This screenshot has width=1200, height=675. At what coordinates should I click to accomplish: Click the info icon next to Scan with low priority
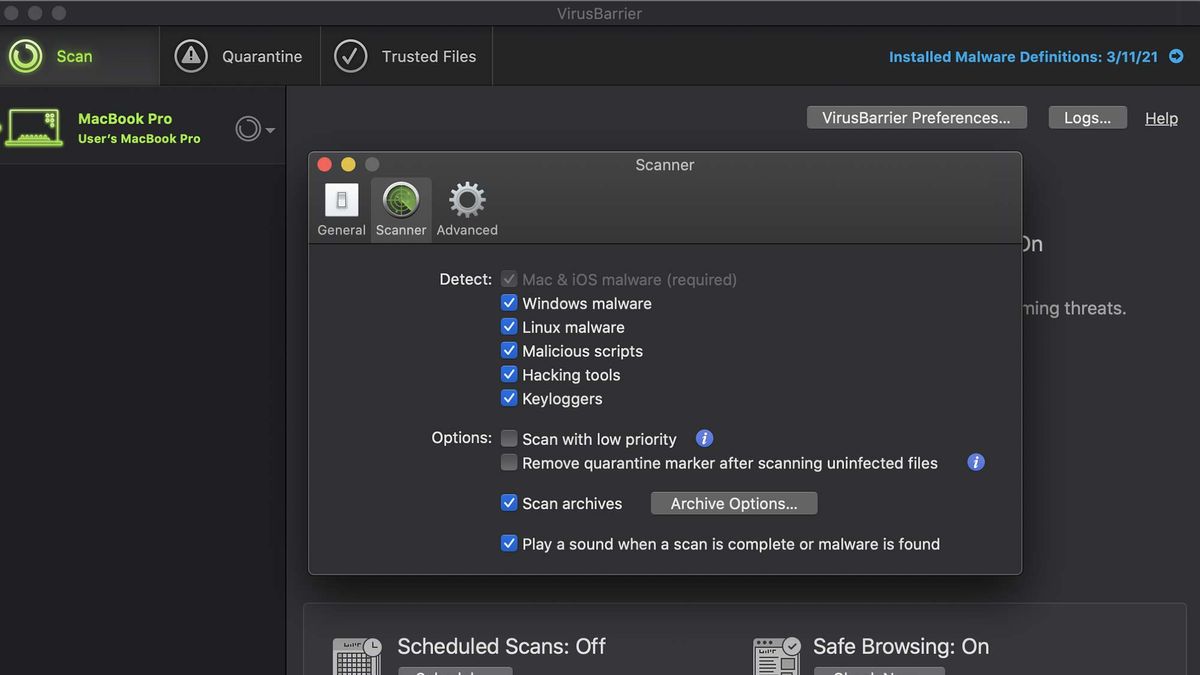pyautogui.click(x=703, y=438)
